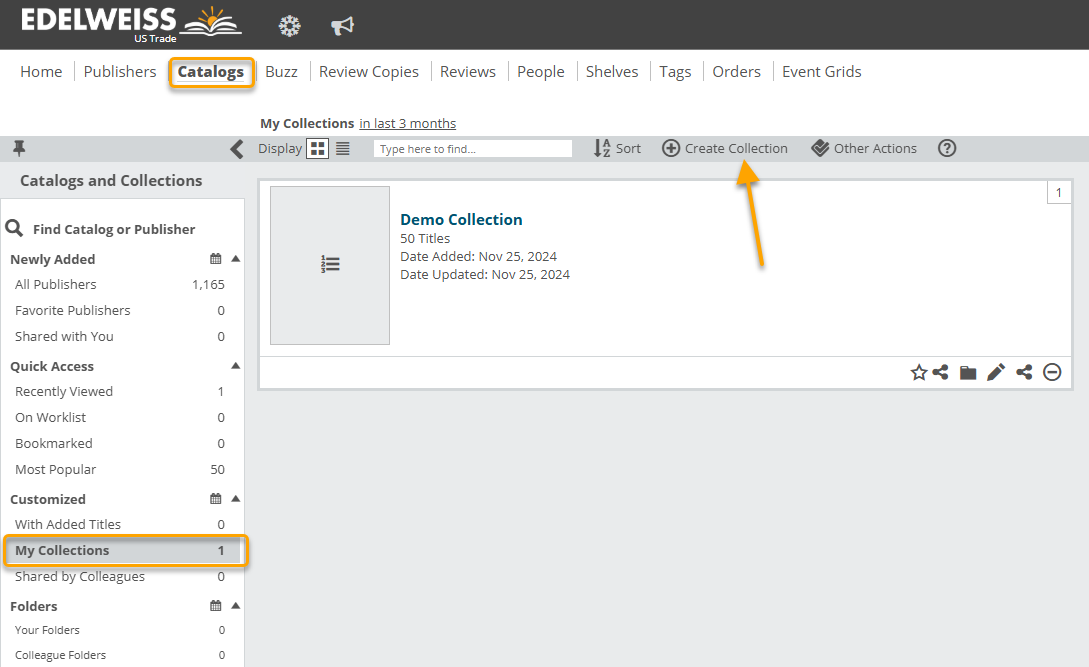Click the snowflake icon in header
The height and width of the screenshot is (667, 1089).
(x=289, y=26)
